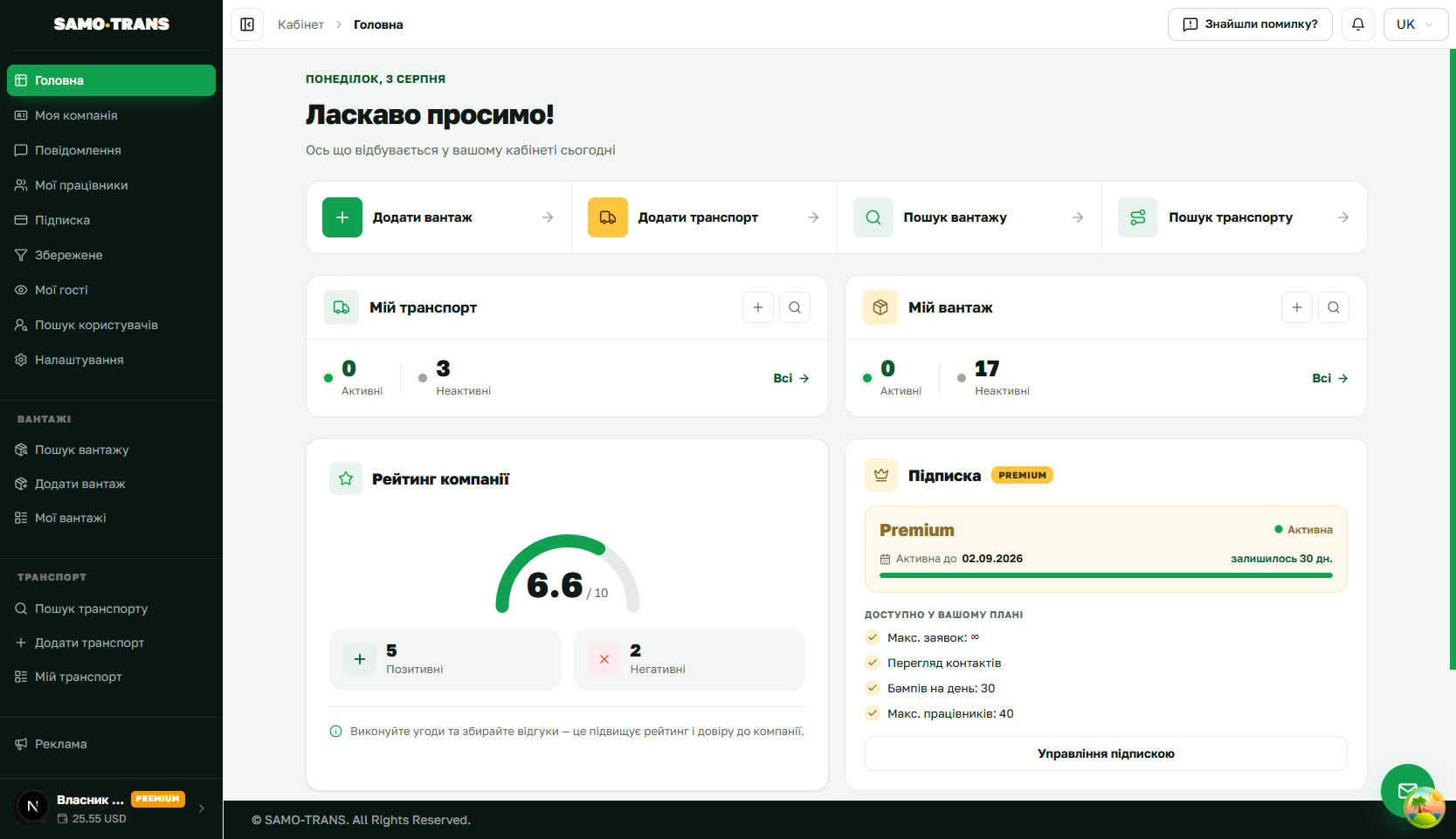The width and height of the screenshot is (1456, 839).
Task: Click the PREMIUM badge beside Підписка heading
Action: 1022,475
